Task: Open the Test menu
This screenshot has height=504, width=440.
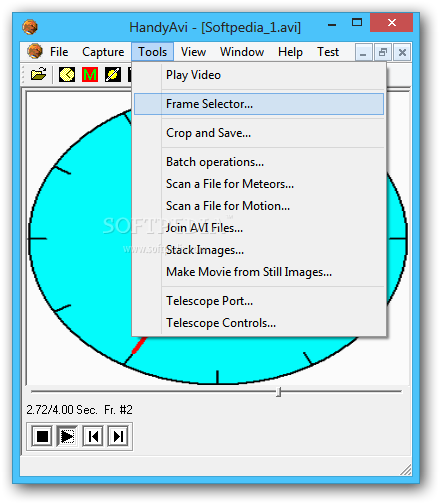Action: (328, 52)
